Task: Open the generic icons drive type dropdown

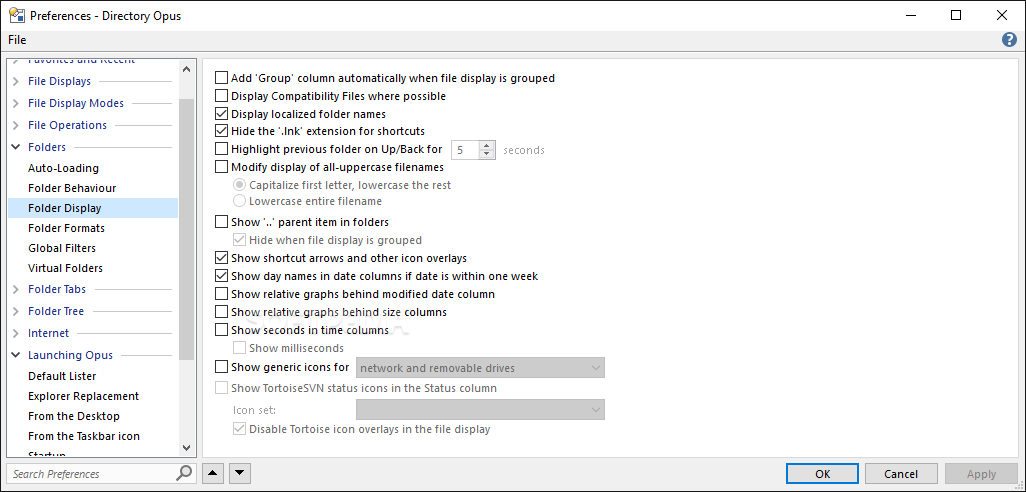Action: coord(480,368)
